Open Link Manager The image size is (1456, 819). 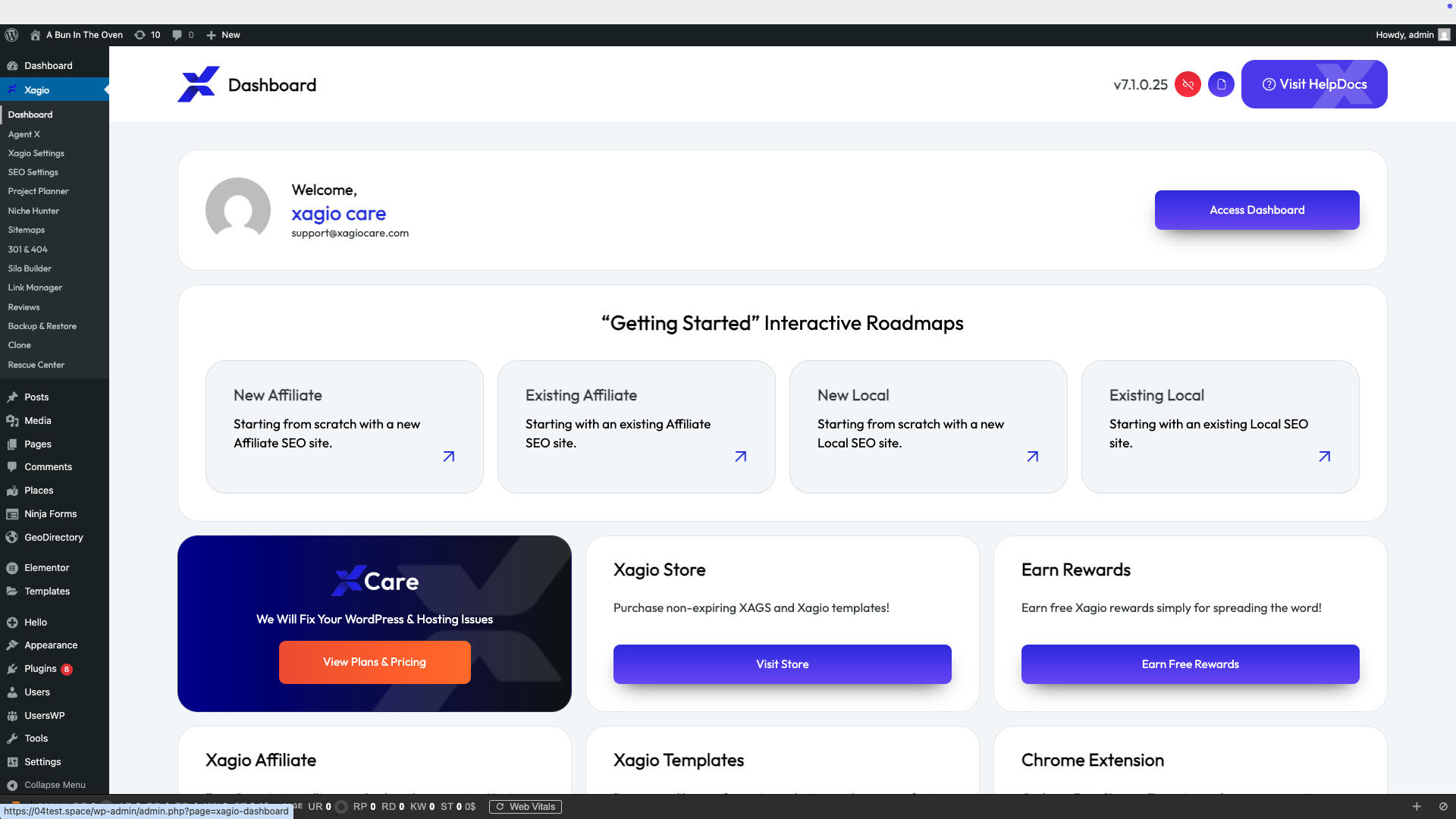[35, 287]
